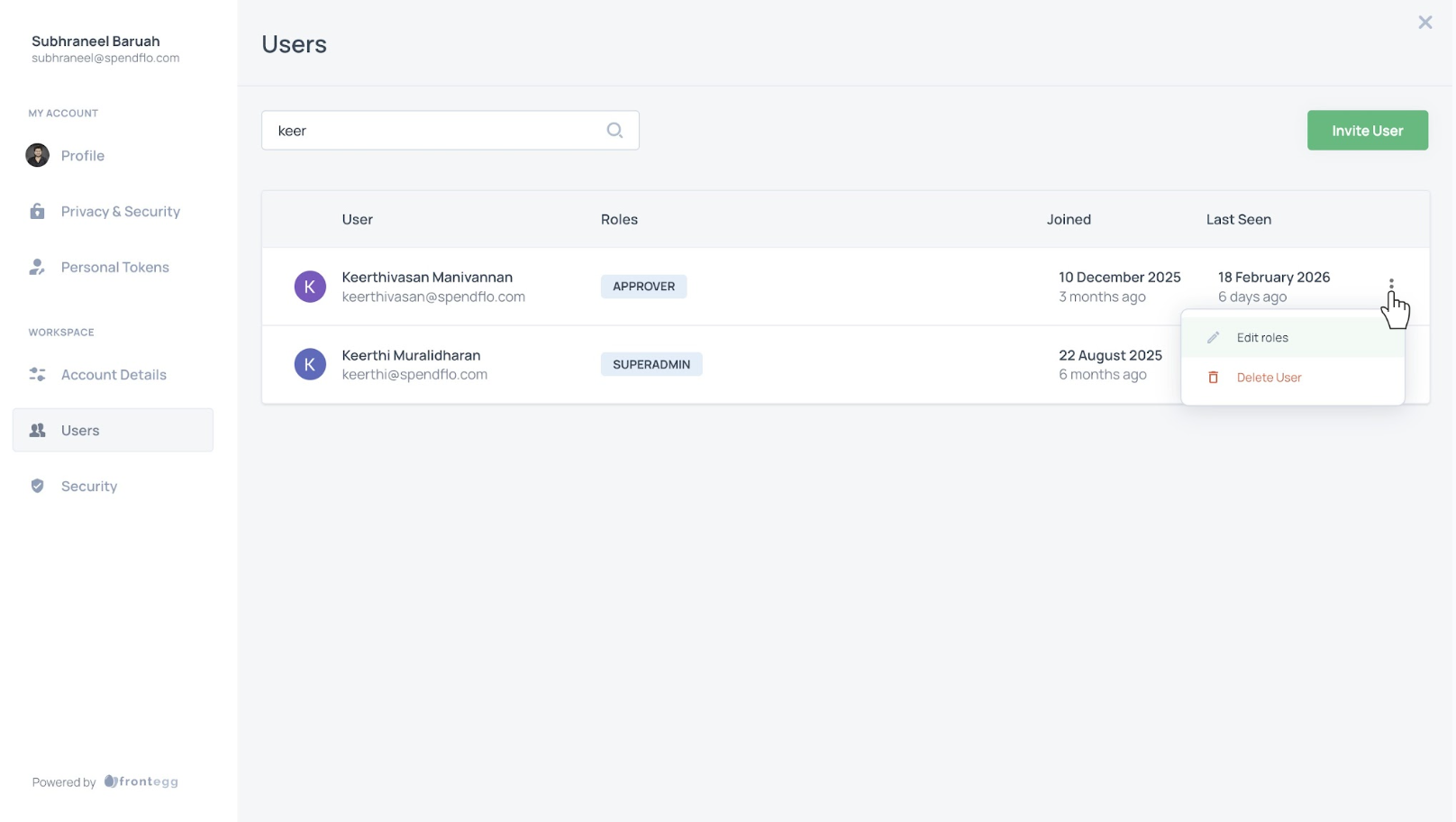The width and height of the screenshot is (1456, 822).
Task: Click the SUPERADMIN role badge
Action: click(651, 364)
